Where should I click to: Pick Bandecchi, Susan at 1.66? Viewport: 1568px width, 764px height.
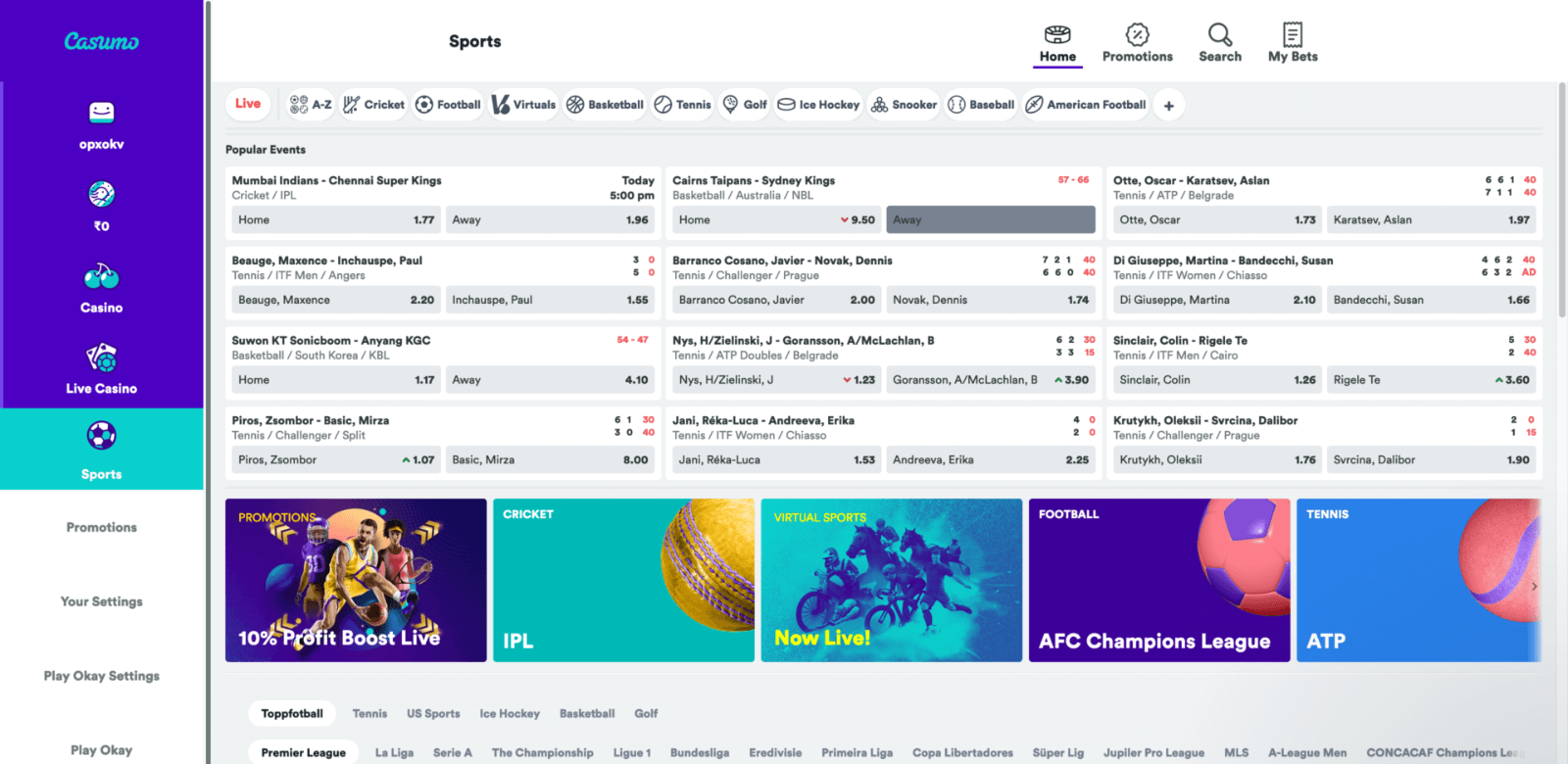(1432, 300)
